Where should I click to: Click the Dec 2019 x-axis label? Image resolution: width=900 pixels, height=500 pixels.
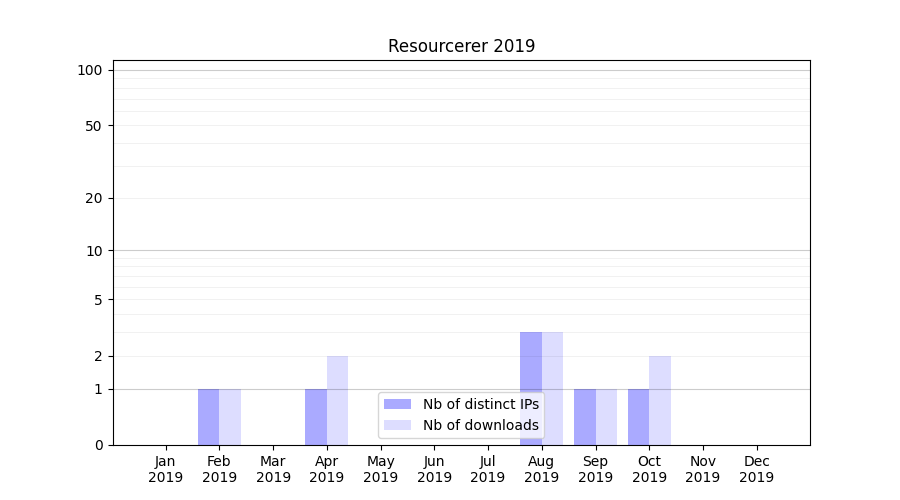click(756, 469)
